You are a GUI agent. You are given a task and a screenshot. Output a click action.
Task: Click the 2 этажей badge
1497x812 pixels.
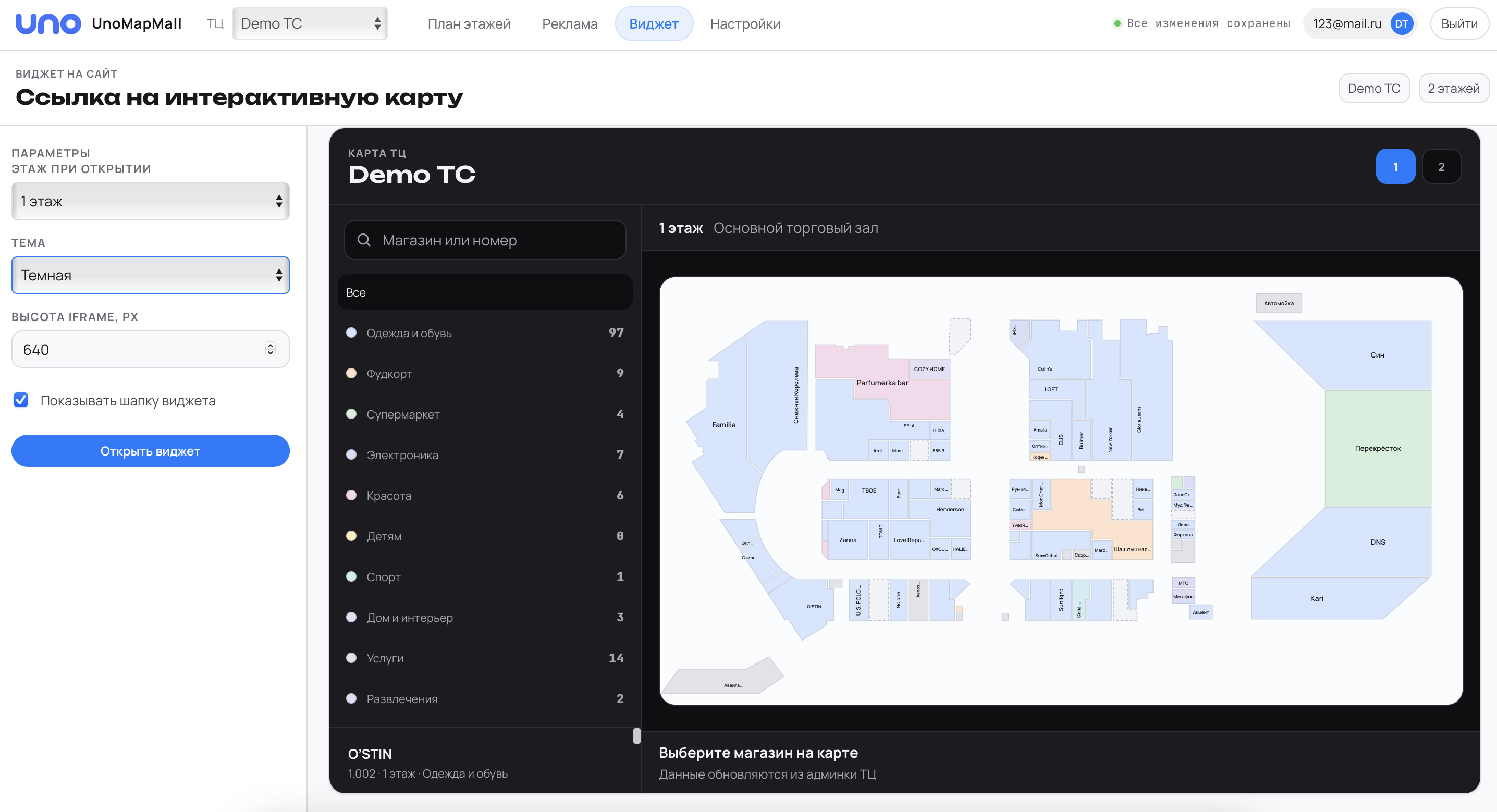[x=1453, y=89]
